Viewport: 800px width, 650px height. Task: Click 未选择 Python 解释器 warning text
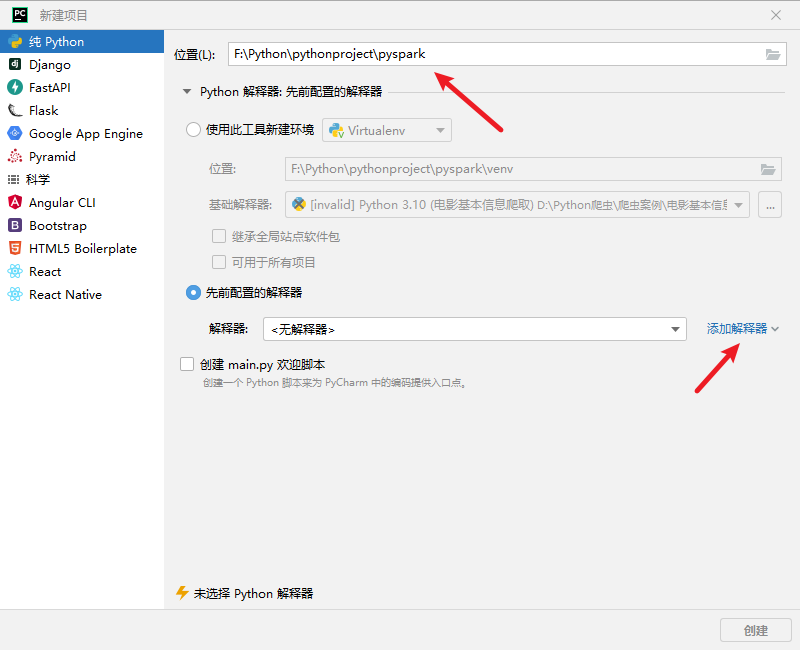pyautogui.click(x=253, y=593)
